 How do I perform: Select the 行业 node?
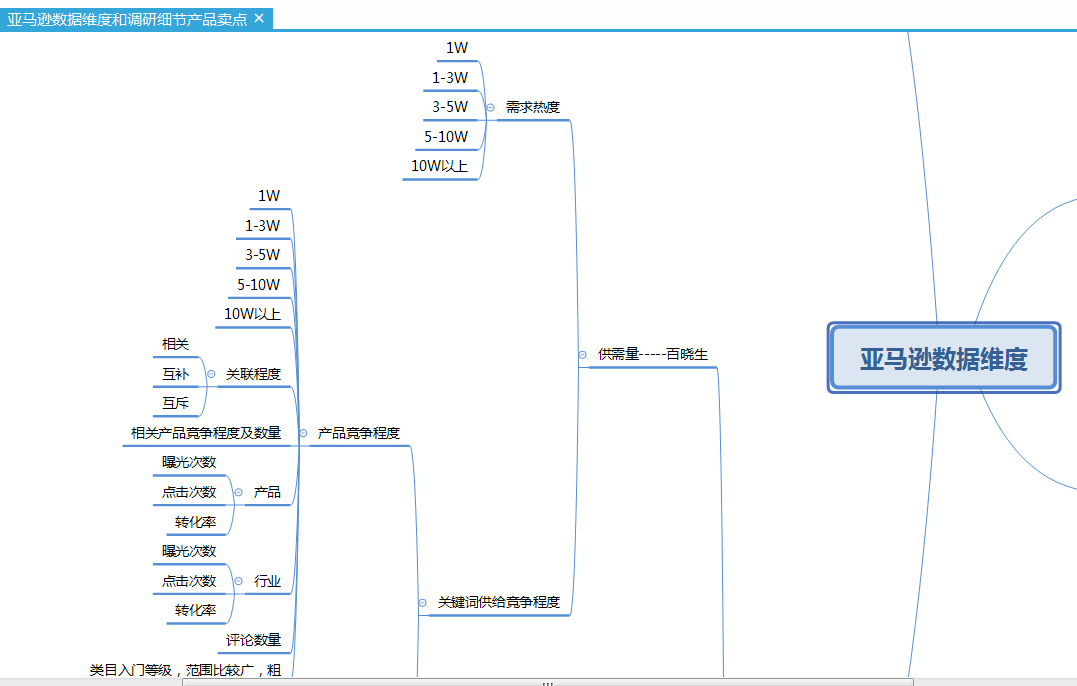[267, 582]
